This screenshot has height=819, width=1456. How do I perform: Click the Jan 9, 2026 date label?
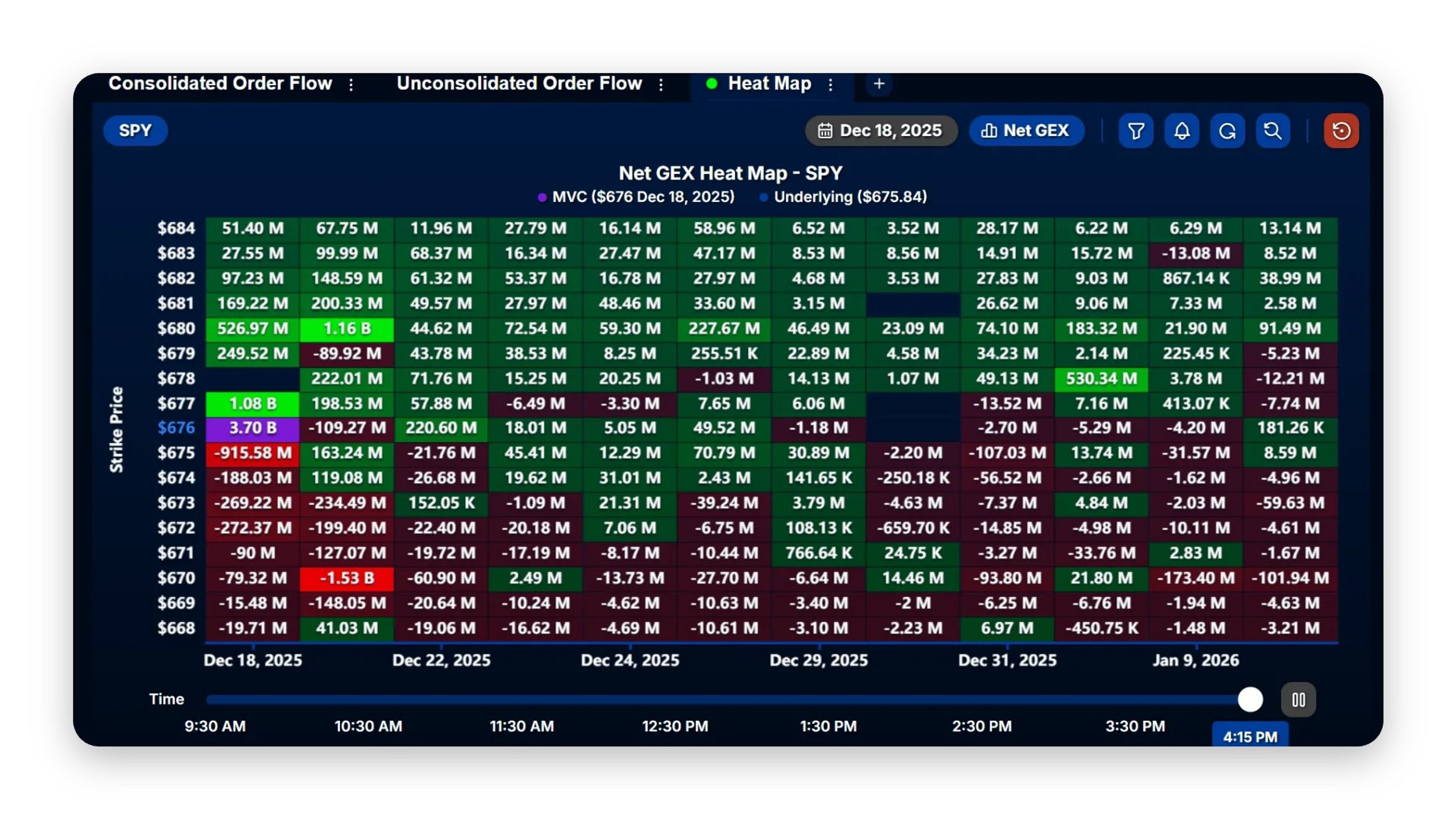pyautogui.click(x=1196, y=660)
